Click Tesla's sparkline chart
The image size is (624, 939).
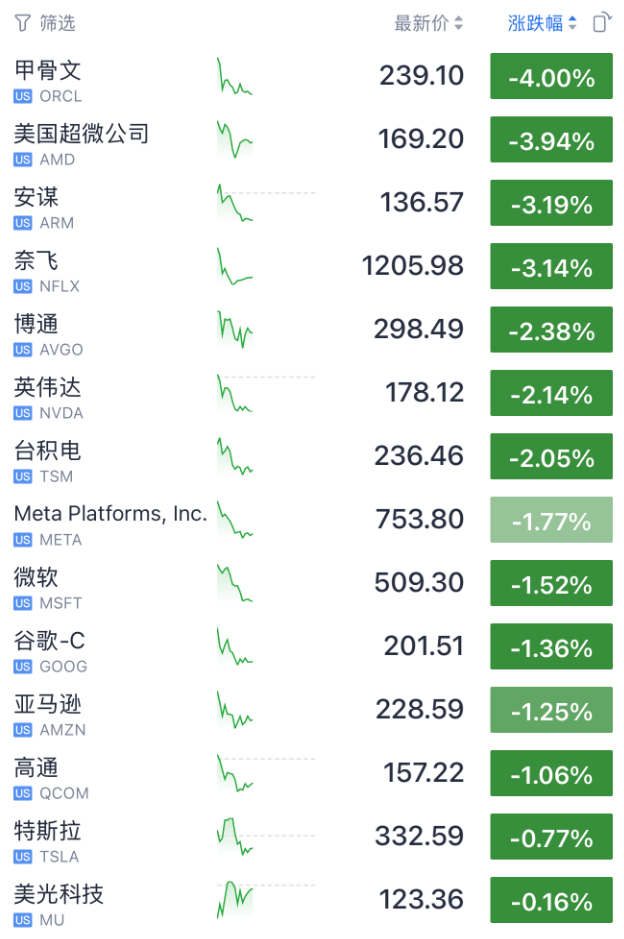pyautogui.click(x=234, y=836)
